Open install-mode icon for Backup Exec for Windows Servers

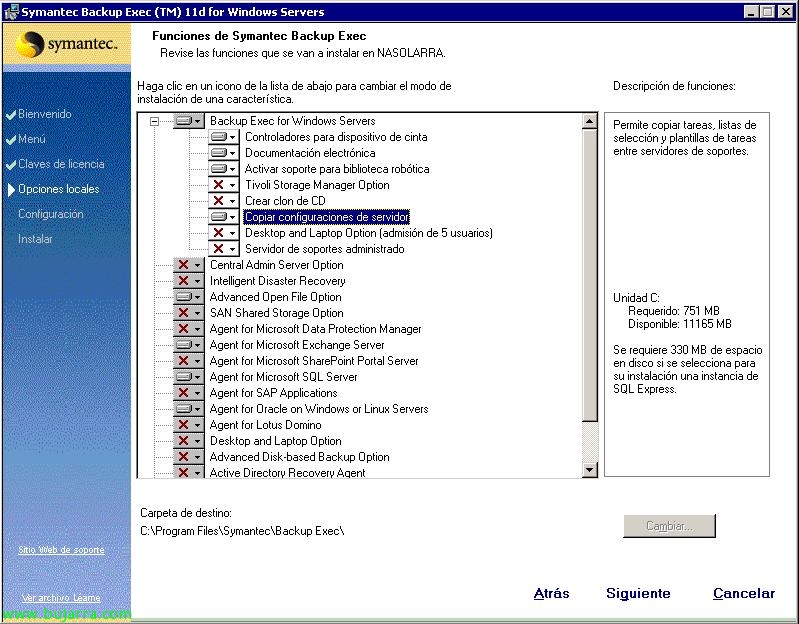189,121
